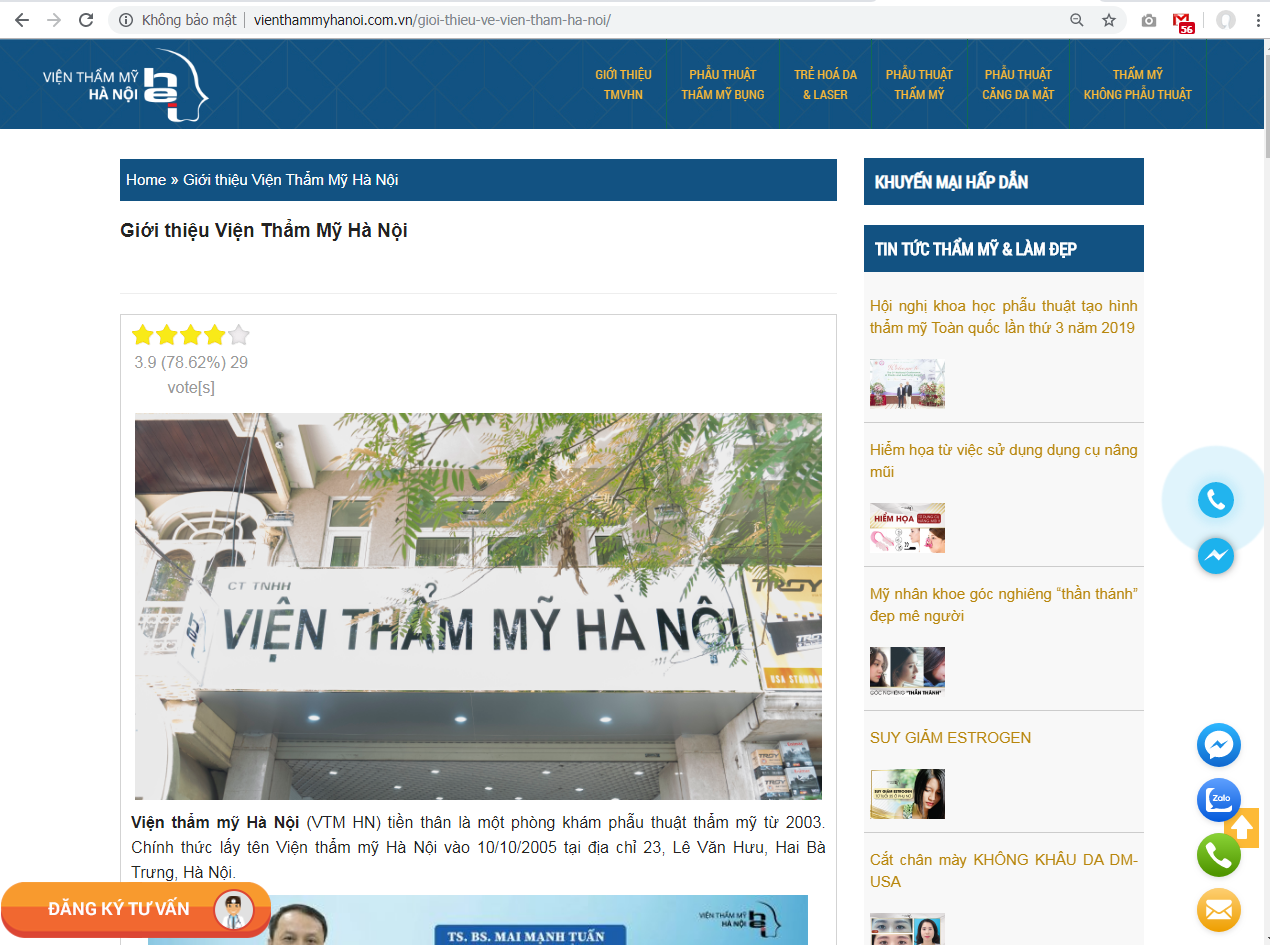Image resolution: width=1270 pixels, height=945 pixels.
Task: Click the orange scroll-to-top arrow
Action: (x=1242, y=827)
